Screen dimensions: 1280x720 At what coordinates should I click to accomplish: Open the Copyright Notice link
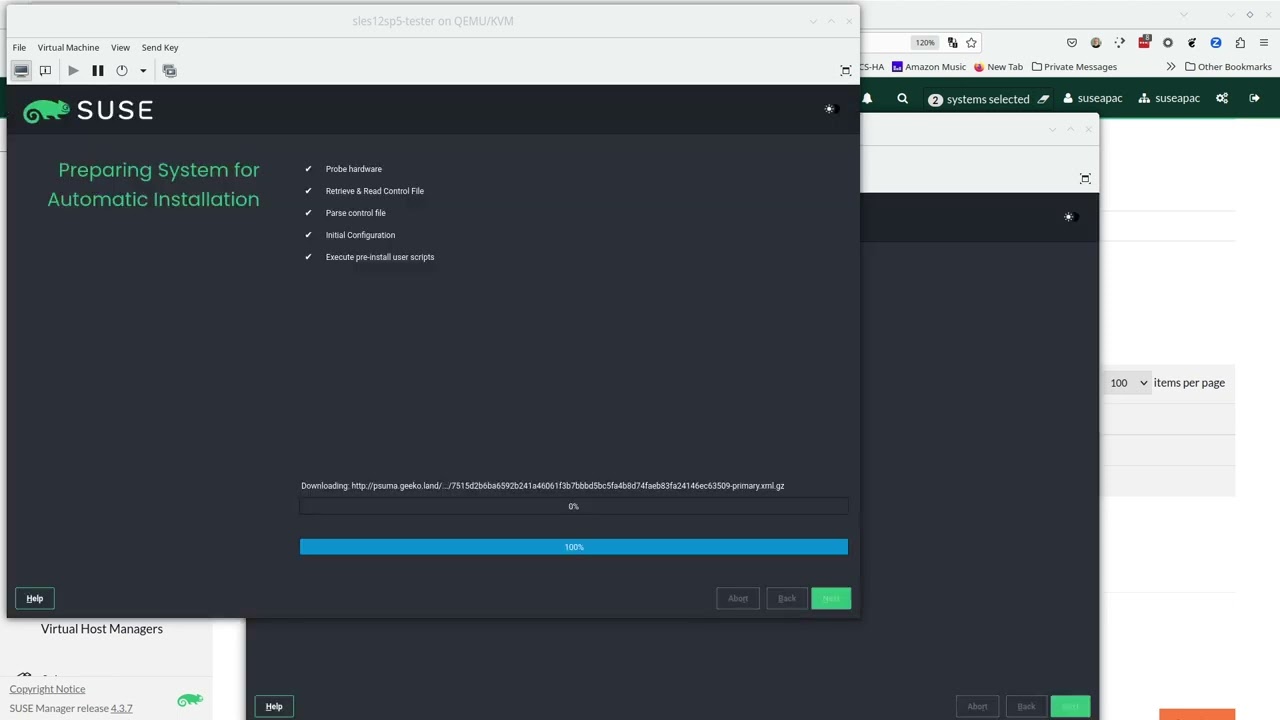(x=47, y=689)
